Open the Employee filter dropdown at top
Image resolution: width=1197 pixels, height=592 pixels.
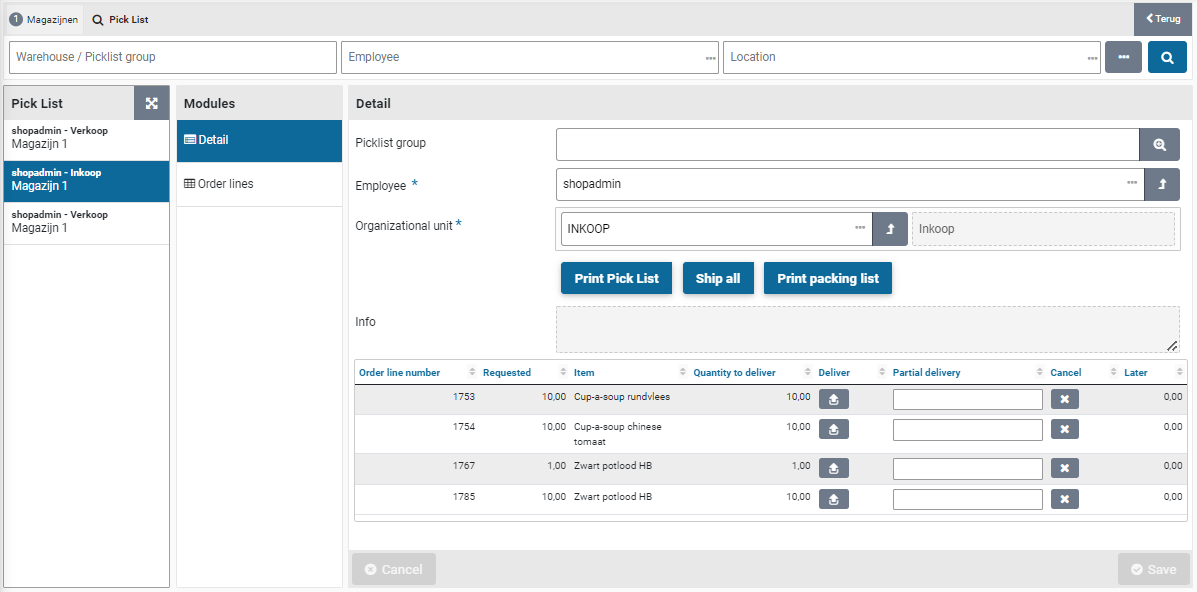(x=710, y=58)
